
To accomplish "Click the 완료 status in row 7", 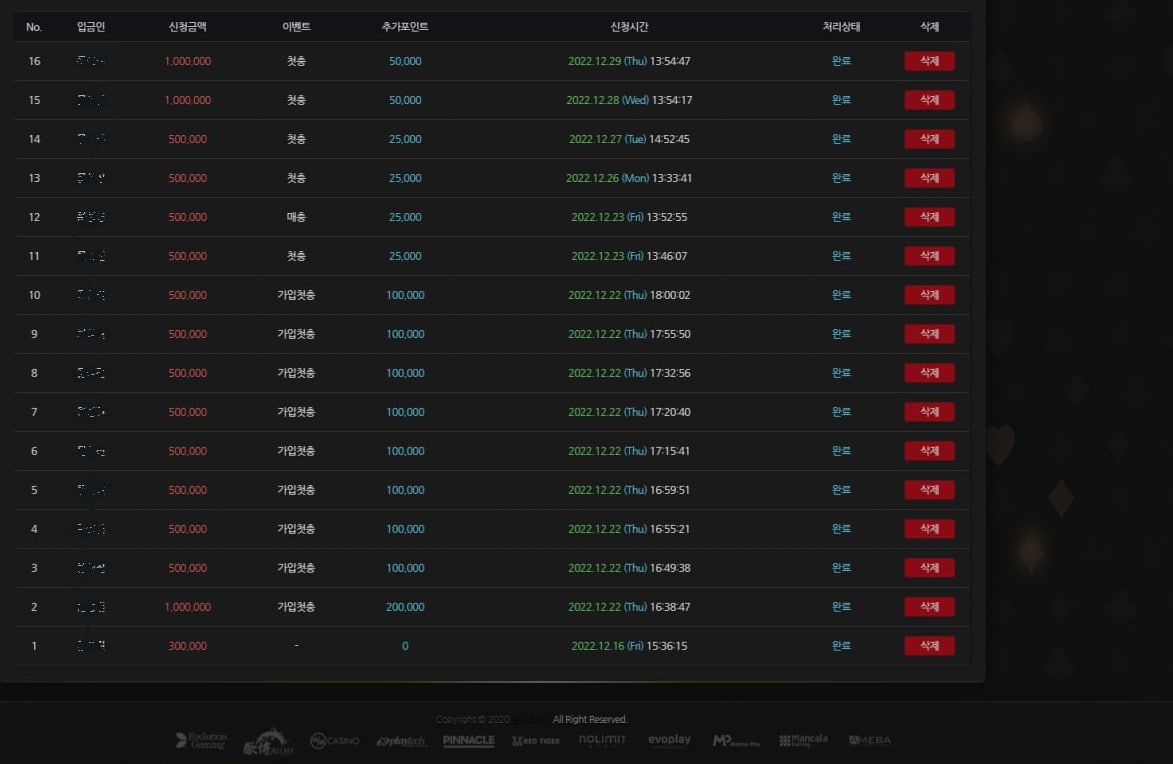I will point(841,412).
